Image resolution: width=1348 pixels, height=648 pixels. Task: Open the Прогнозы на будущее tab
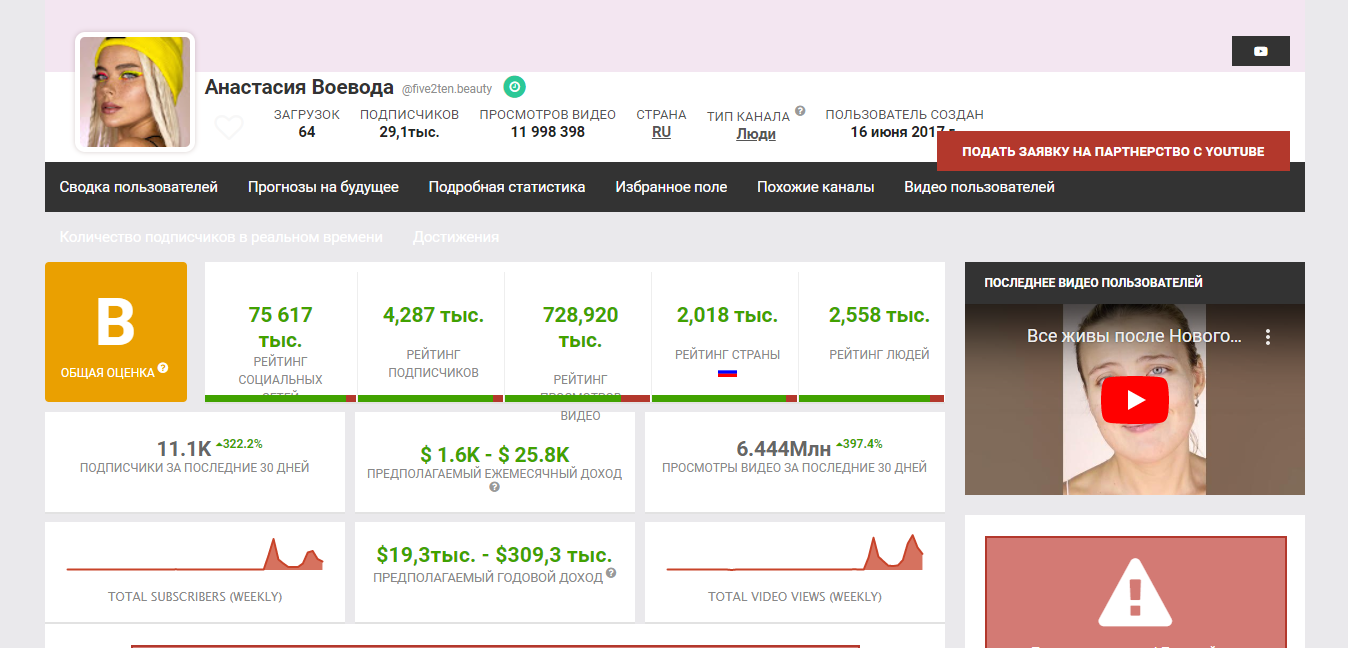point(323,187)
